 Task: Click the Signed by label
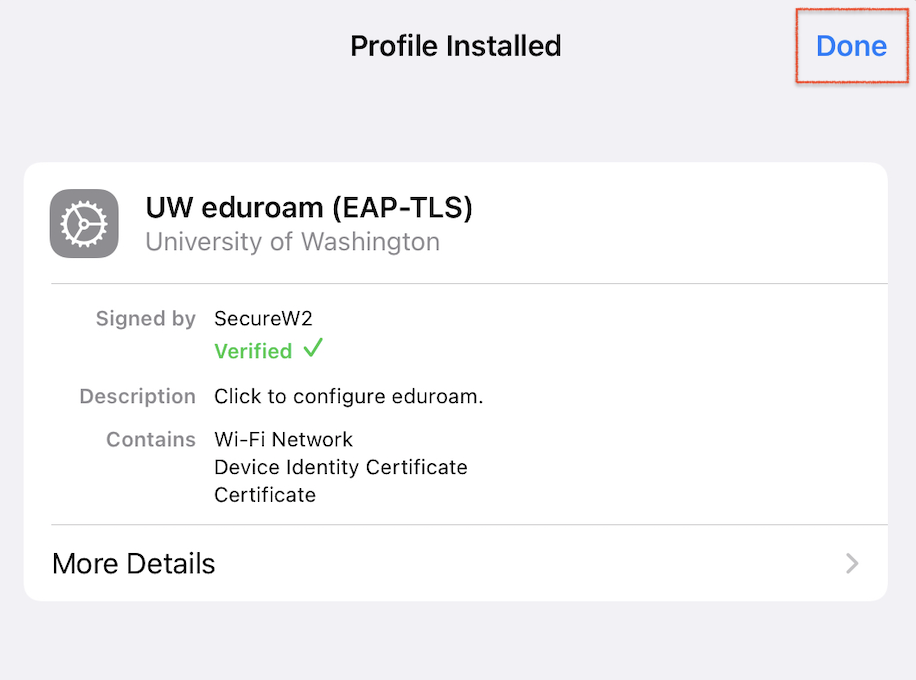click(x=145, y=319)
